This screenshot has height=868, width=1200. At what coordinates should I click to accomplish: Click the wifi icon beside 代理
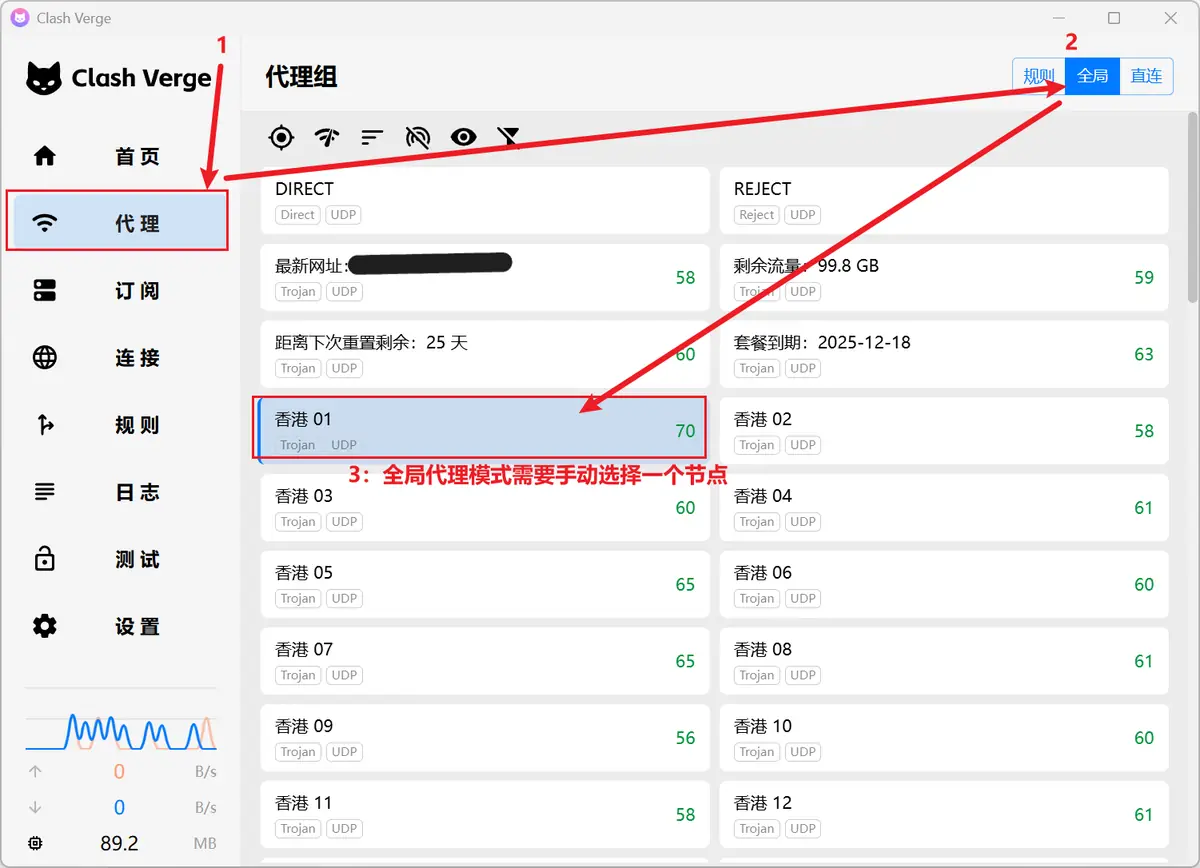pyautogui.click(x=45, y=224)
